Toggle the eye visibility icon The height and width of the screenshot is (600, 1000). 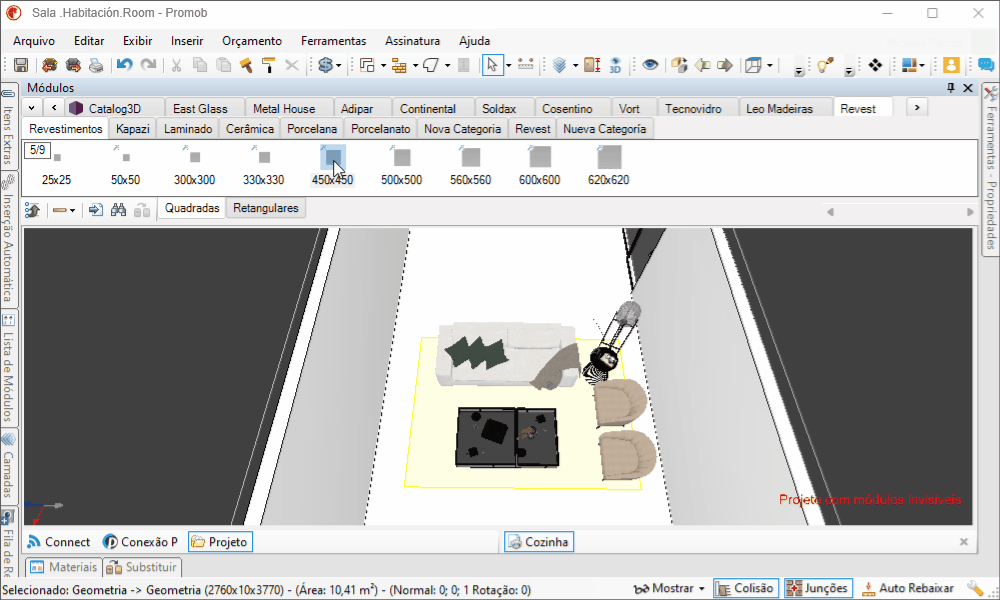coord(650,65)
